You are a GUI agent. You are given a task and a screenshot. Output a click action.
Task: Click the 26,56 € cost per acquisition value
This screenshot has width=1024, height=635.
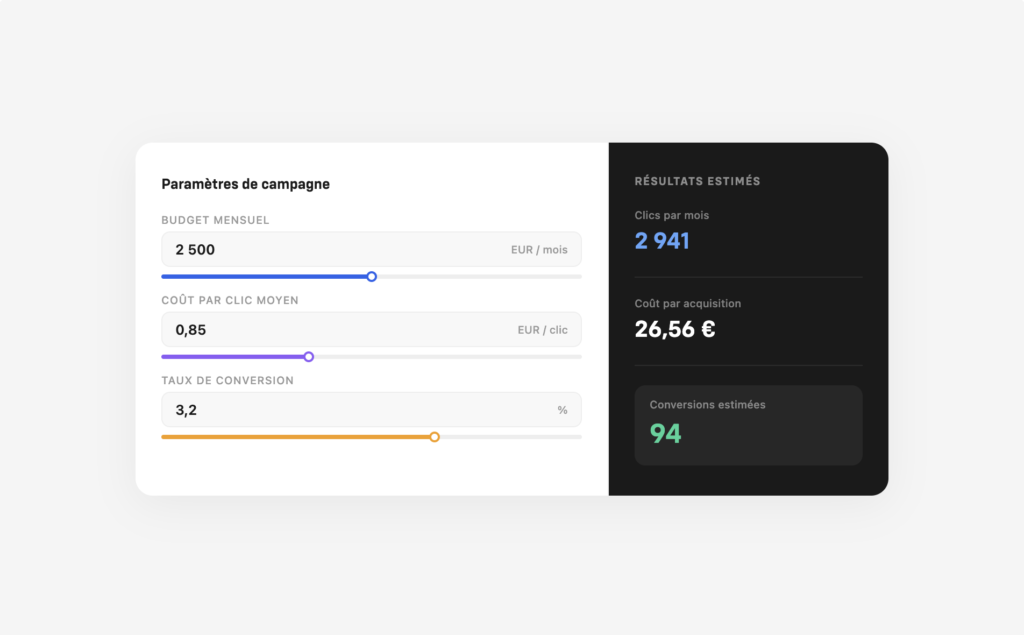point(675,329)
